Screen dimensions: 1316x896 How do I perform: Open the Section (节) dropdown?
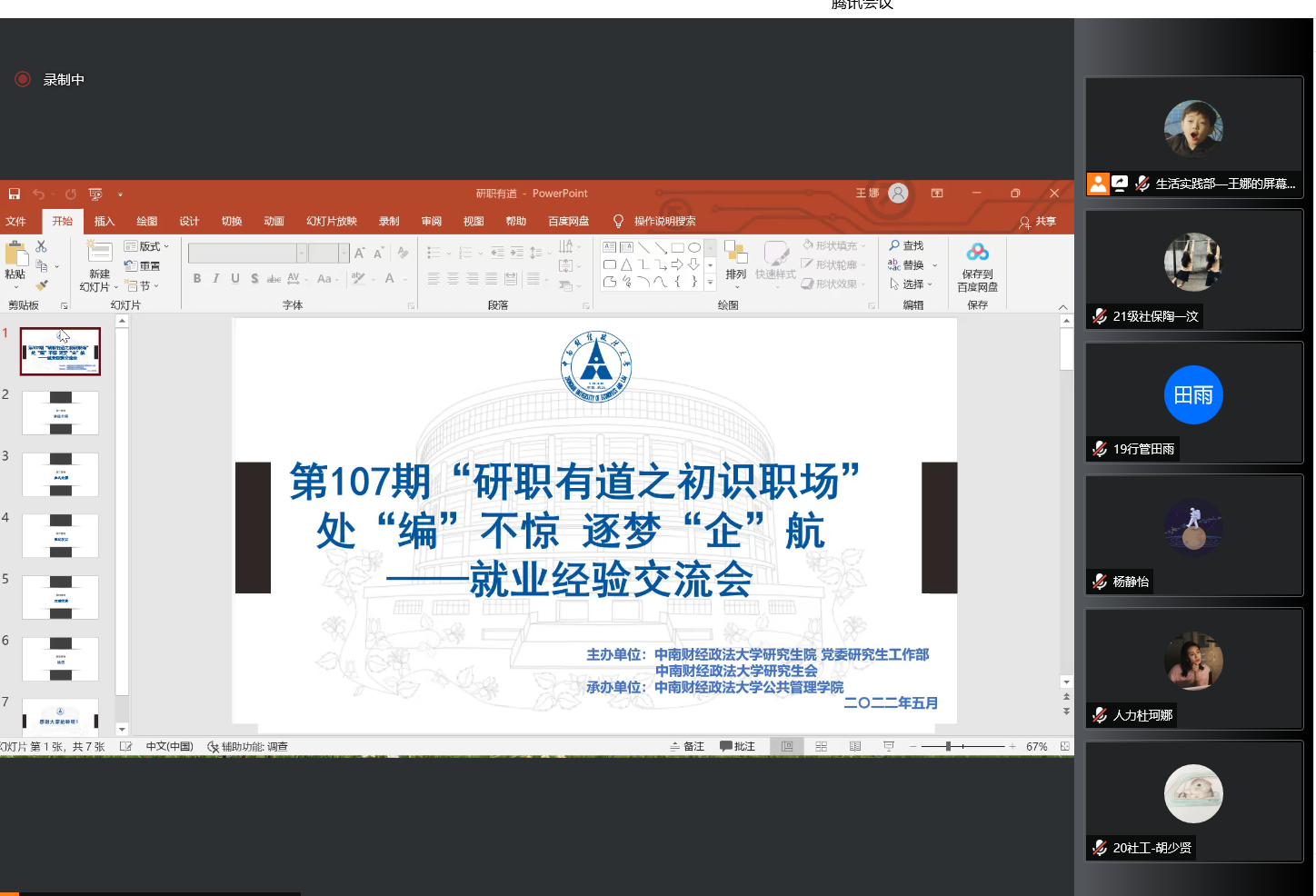(143, 285)
